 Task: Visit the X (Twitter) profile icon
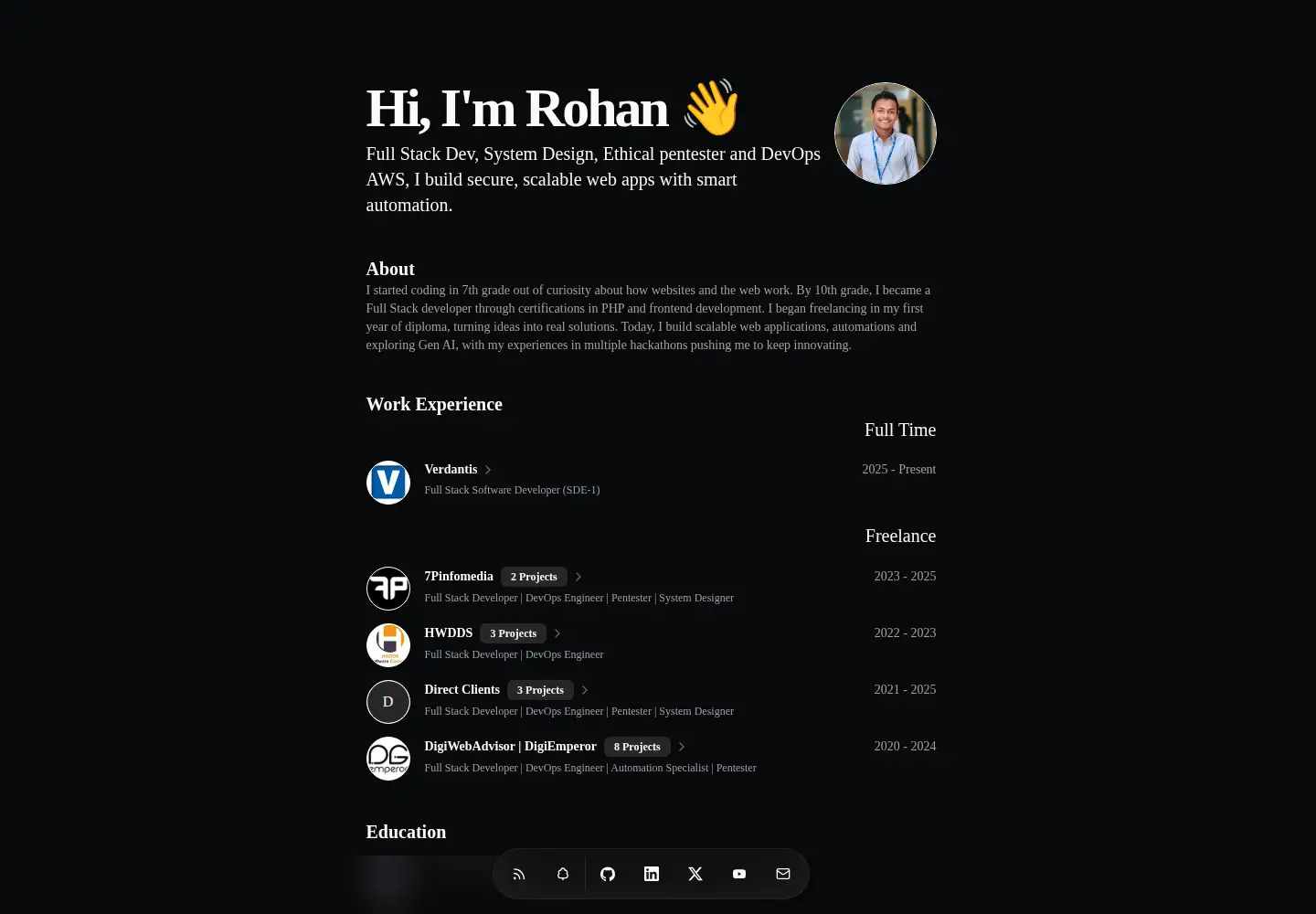695,874
